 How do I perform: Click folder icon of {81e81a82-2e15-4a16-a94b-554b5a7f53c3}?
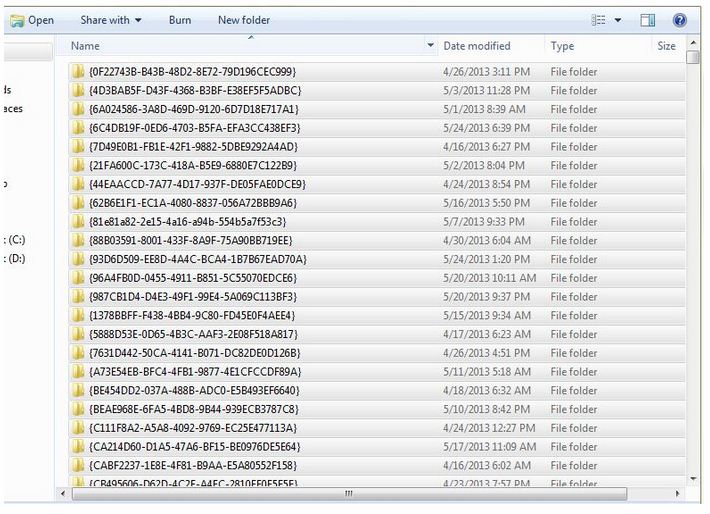pyautogui.click(x=78, y=222)
